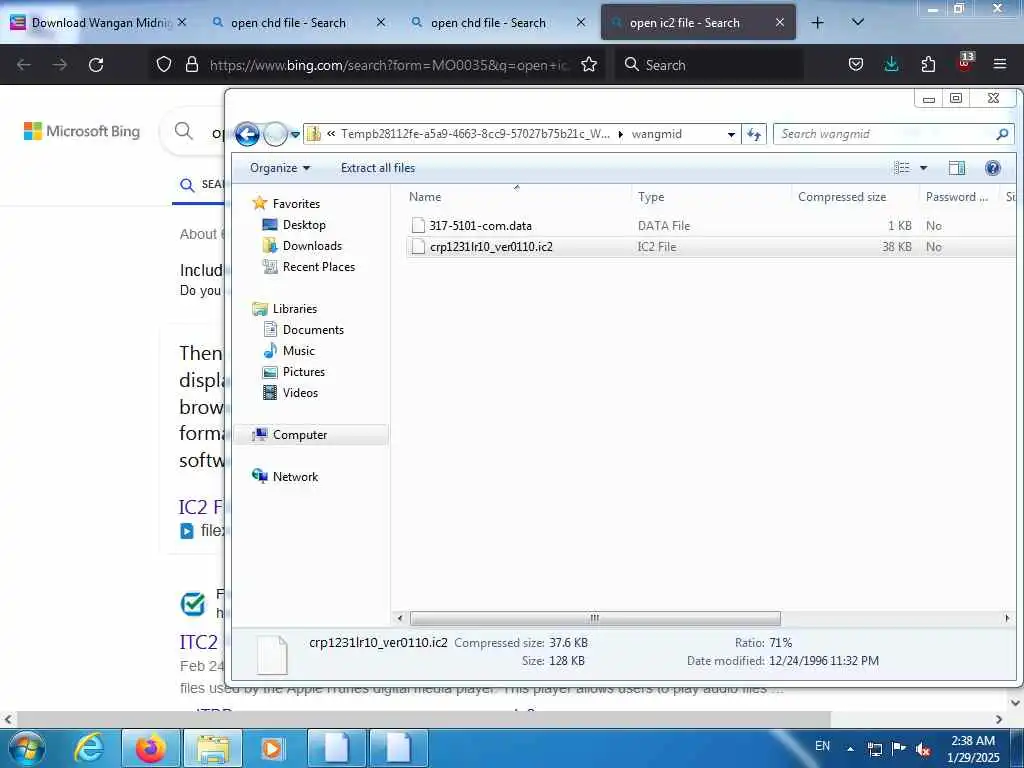Open the uBlock extension icon with 13 badge
This screenshot has width=1024, height=768.
pos(965,63)
